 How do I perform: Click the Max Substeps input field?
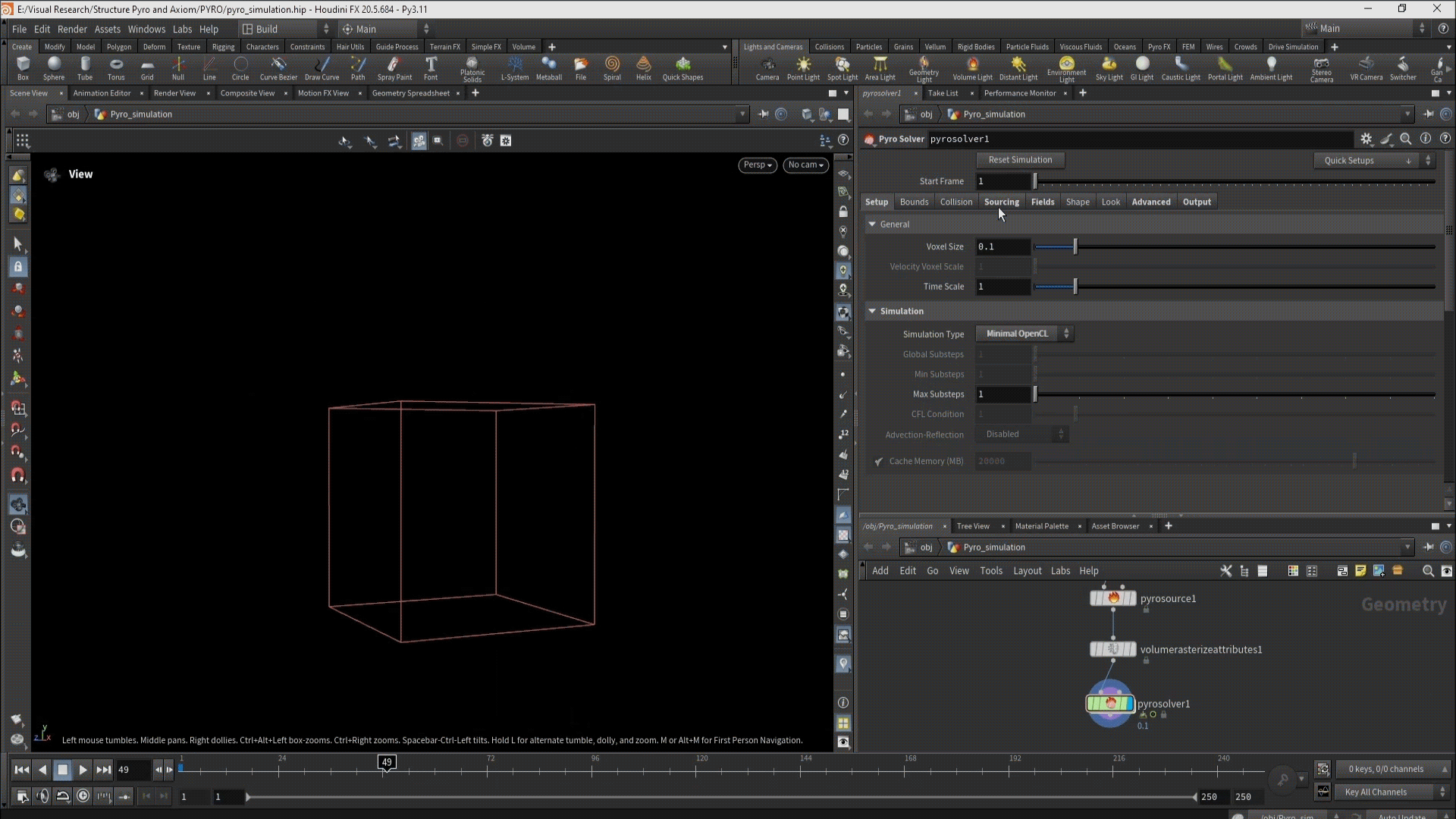pyautogui.click(x=1003, y=394)
